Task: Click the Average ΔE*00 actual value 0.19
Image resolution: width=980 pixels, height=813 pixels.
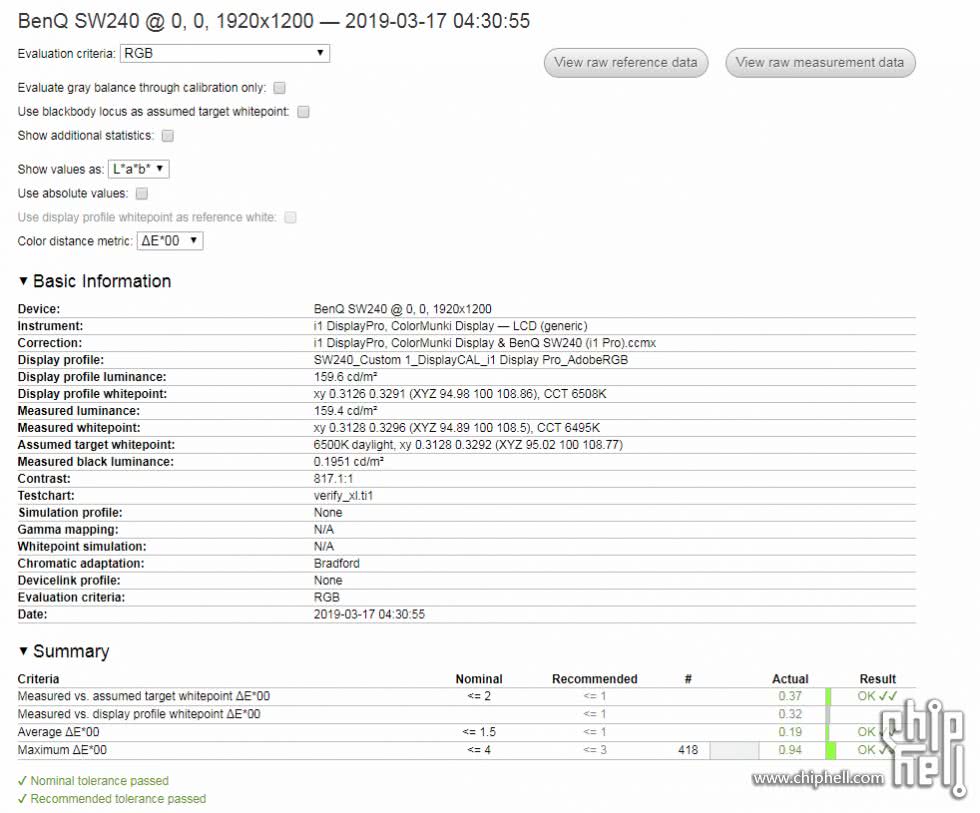Action: click(x=790, y=732)
